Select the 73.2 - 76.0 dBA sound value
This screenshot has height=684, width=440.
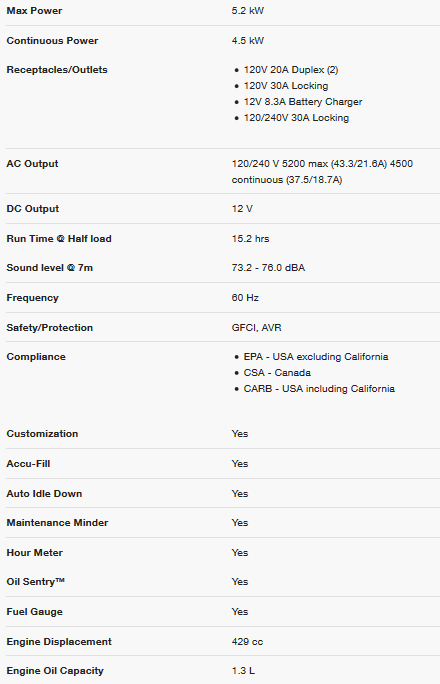(268, 268)
